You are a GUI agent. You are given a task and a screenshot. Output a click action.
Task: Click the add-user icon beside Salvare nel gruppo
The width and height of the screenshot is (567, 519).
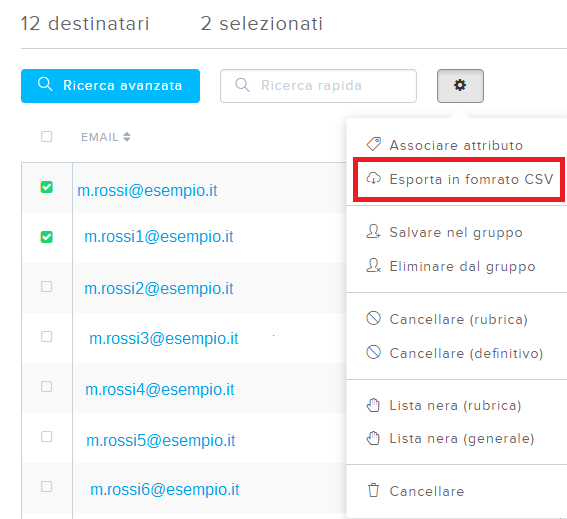pos(374,232)
